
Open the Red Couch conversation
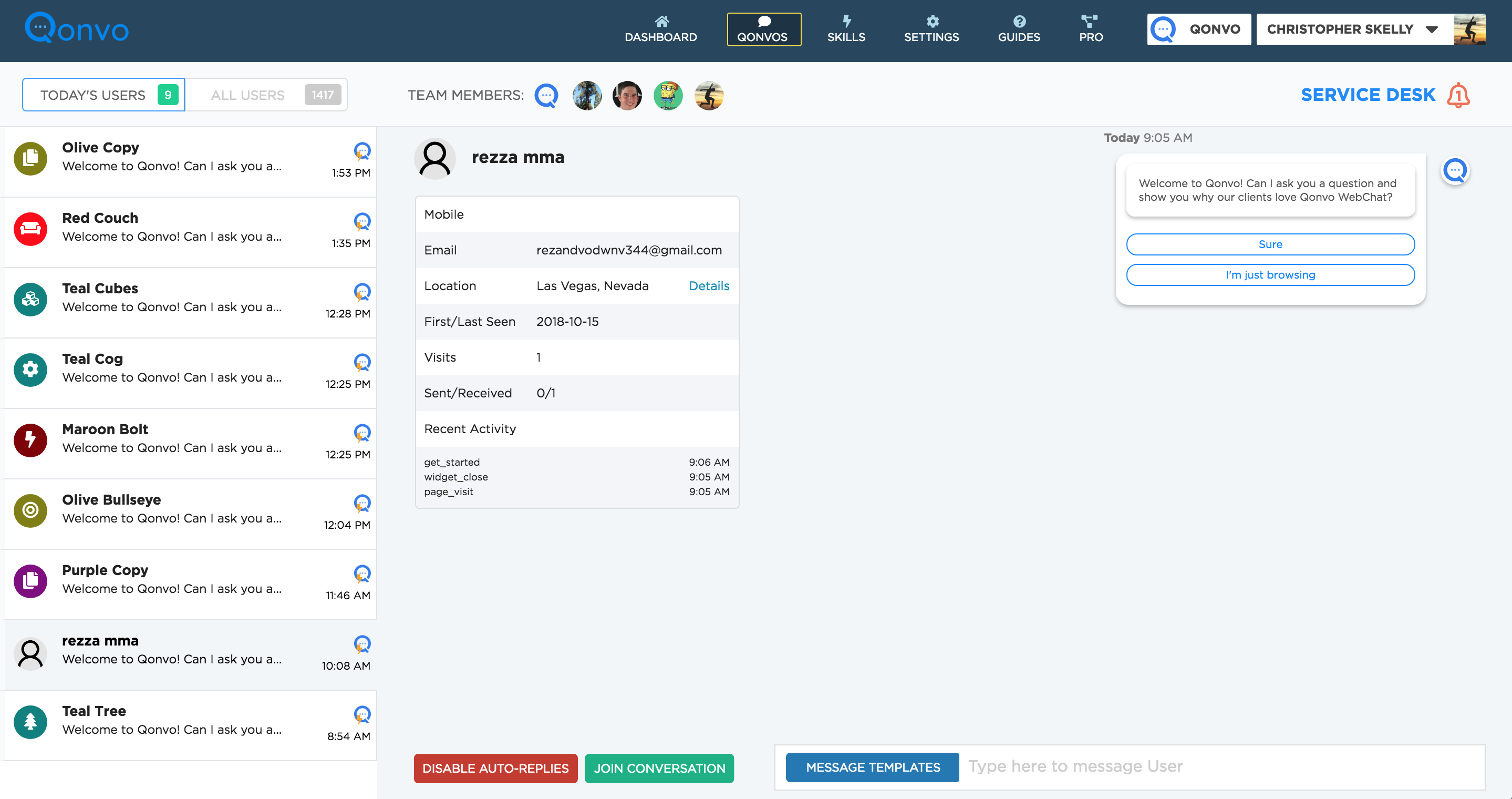click(x=189, y=232)
